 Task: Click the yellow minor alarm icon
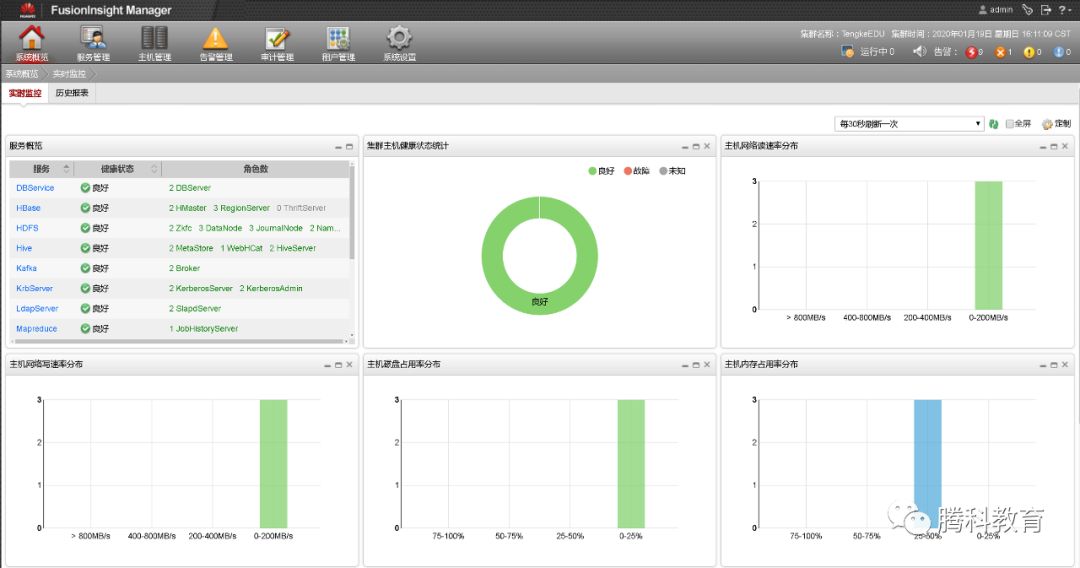click(x=1029, y=52)
